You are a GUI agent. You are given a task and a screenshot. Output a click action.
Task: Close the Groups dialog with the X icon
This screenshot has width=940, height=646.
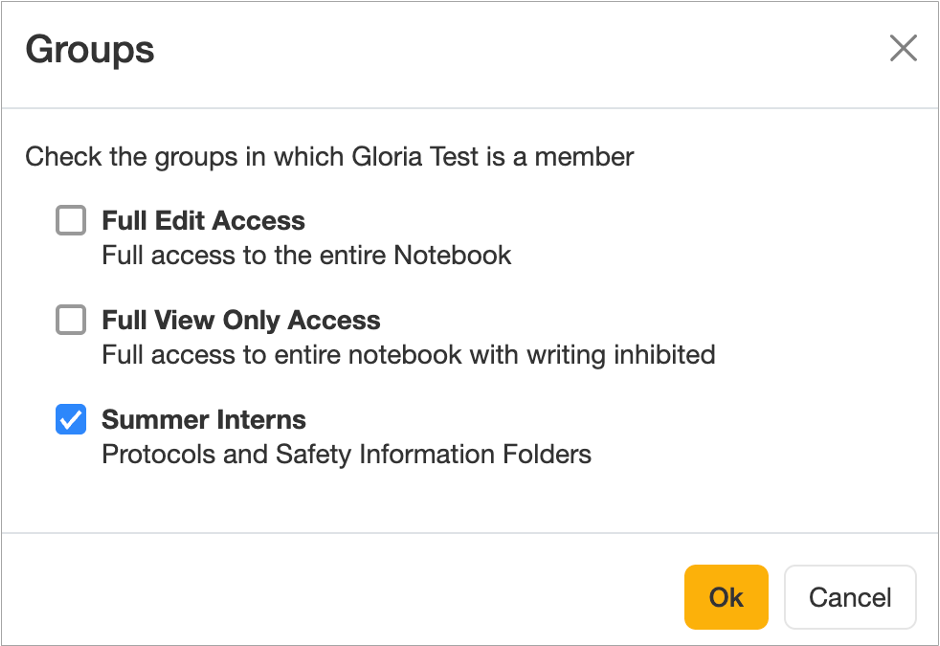(903, 47)
